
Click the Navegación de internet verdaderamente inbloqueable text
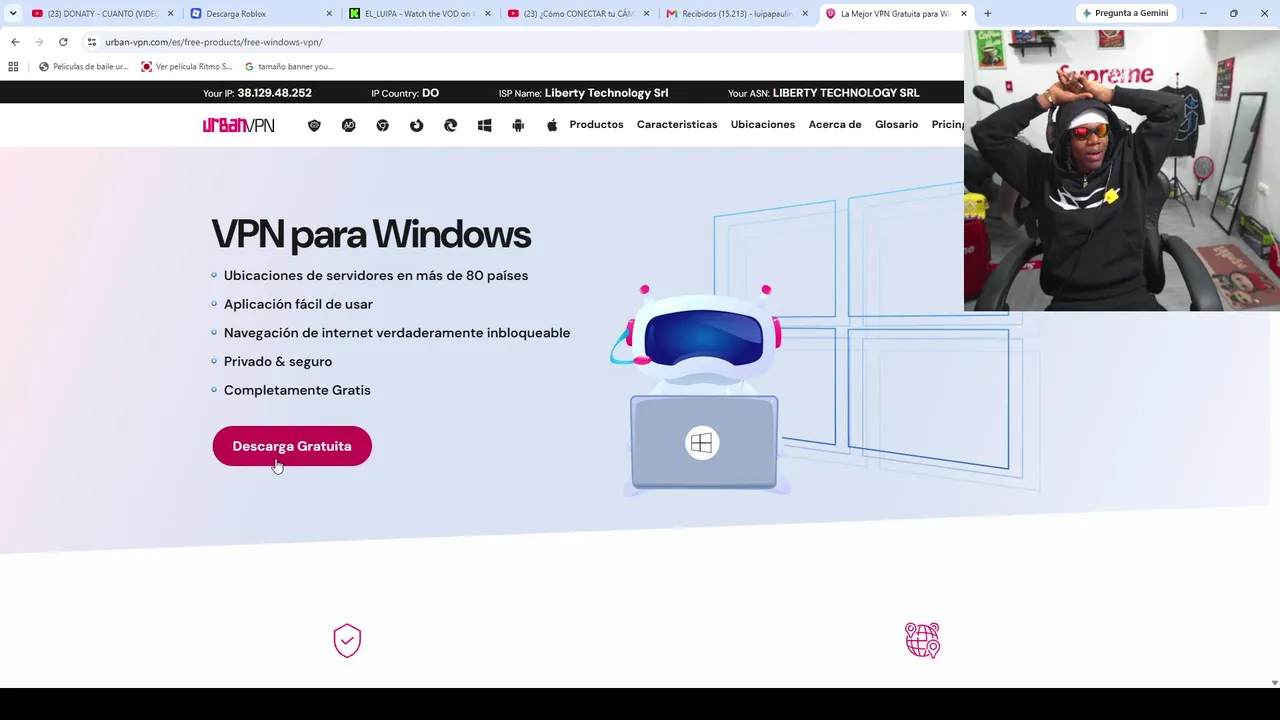pos(397,333)
